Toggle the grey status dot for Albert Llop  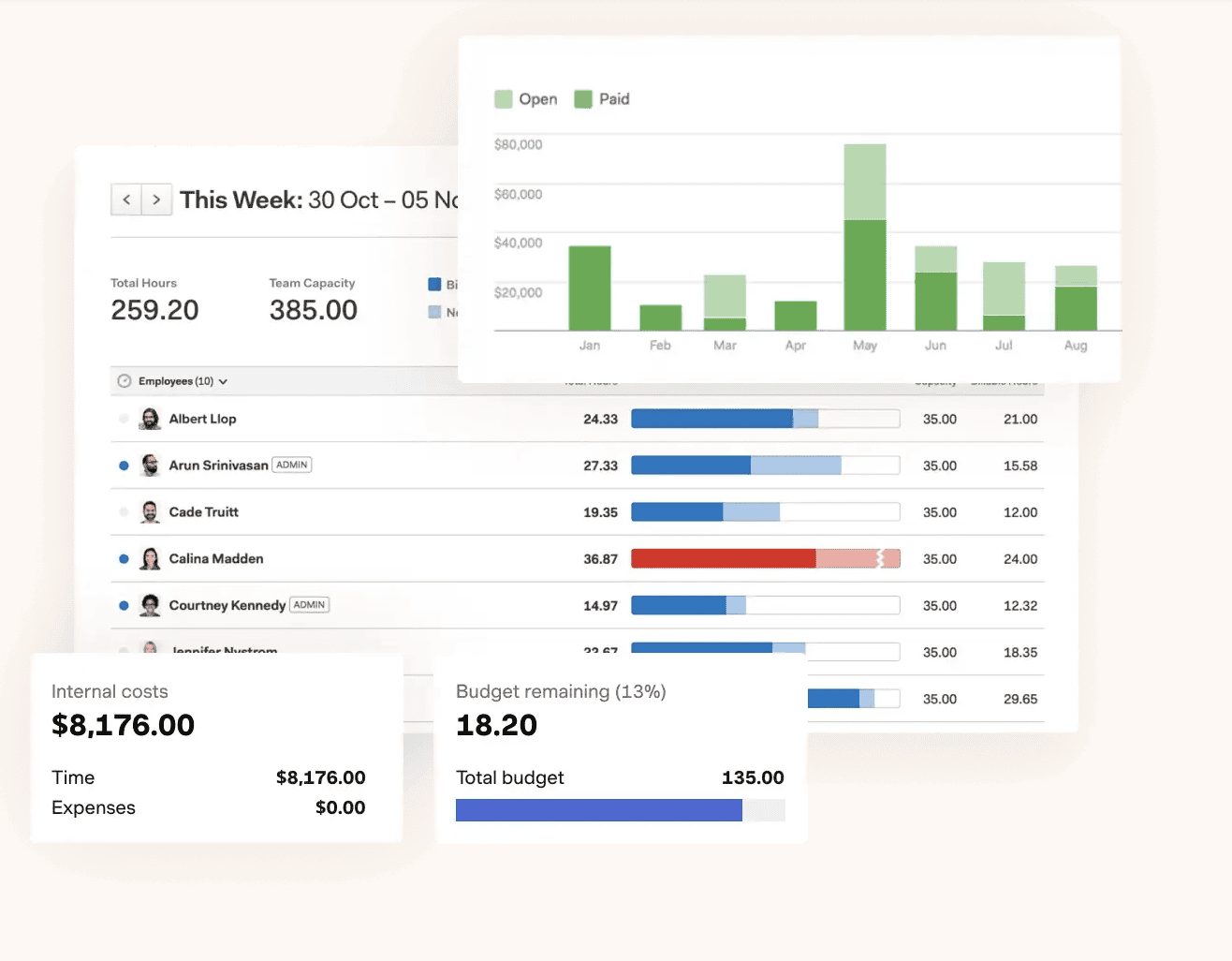pyautogui.click(x=124, y=419)
